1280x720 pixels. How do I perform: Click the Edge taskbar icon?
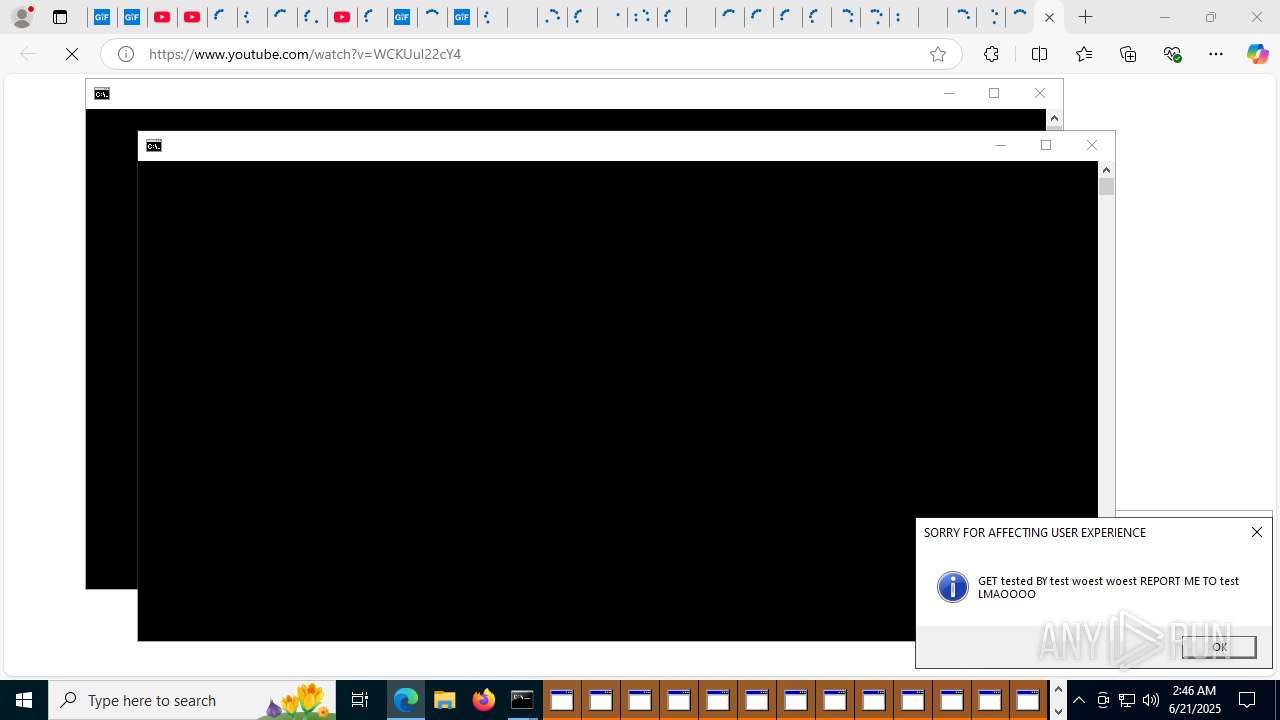point(405,700)
